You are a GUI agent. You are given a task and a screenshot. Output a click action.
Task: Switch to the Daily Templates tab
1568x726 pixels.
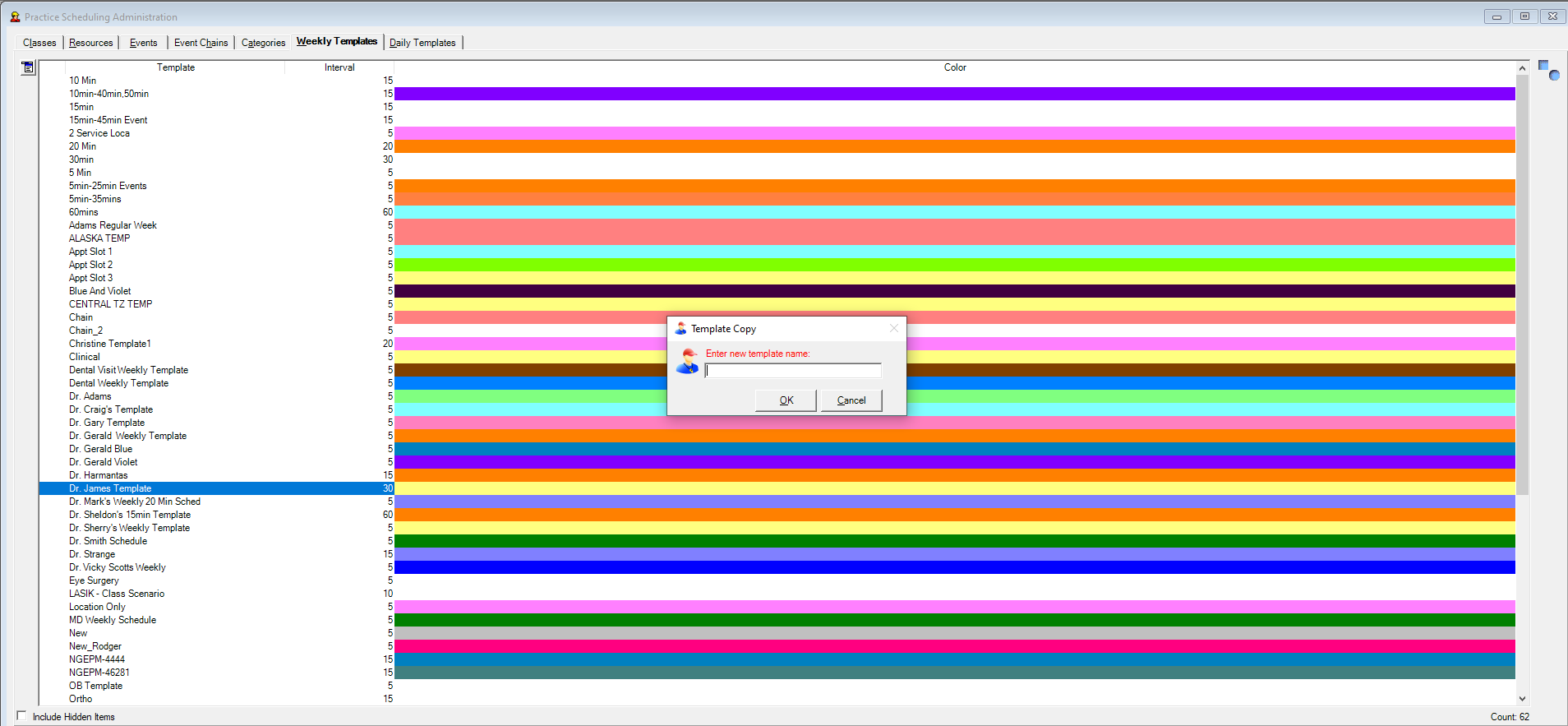(422, 43)
